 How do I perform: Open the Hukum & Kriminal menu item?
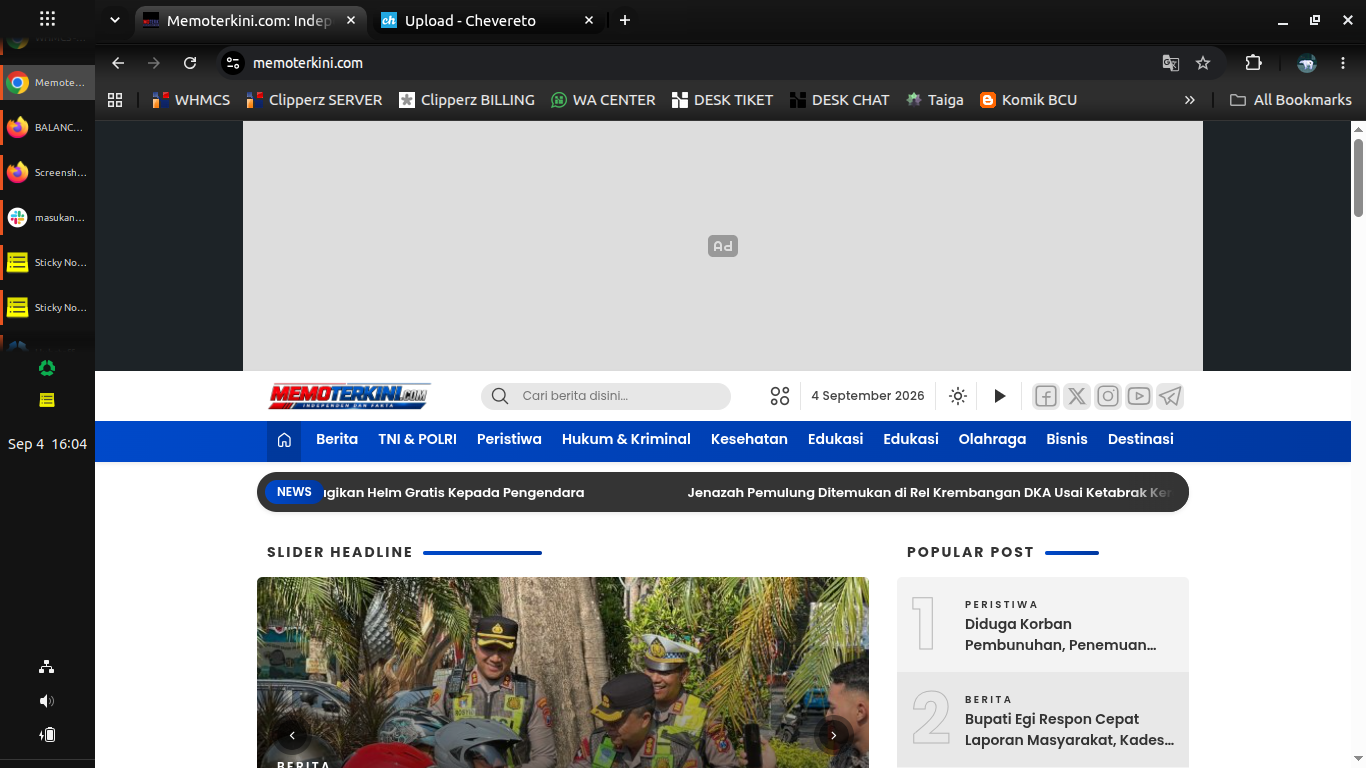626,439
